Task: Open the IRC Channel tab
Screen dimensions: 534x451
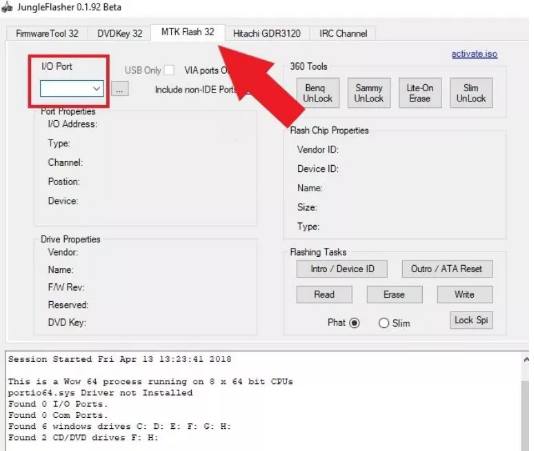Action: pyautogui.click(x=343, y=33)
